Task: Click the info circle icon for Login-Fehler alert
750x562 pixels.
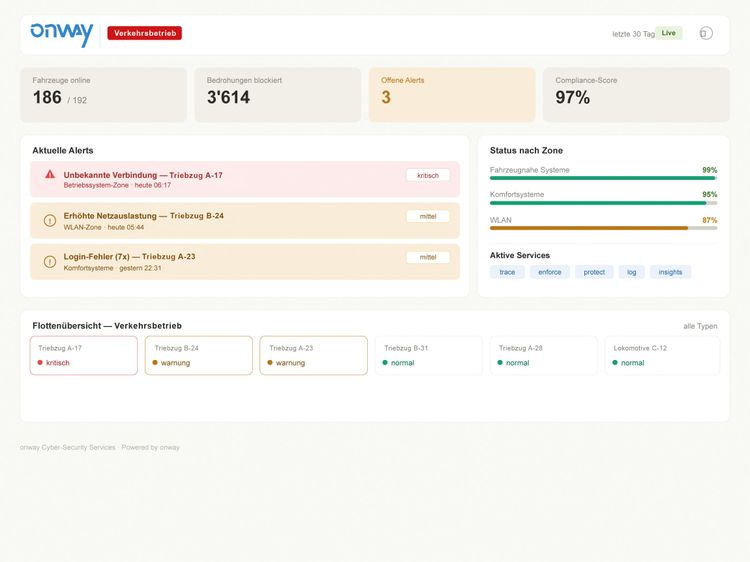Action: click(x=50, y=262)
